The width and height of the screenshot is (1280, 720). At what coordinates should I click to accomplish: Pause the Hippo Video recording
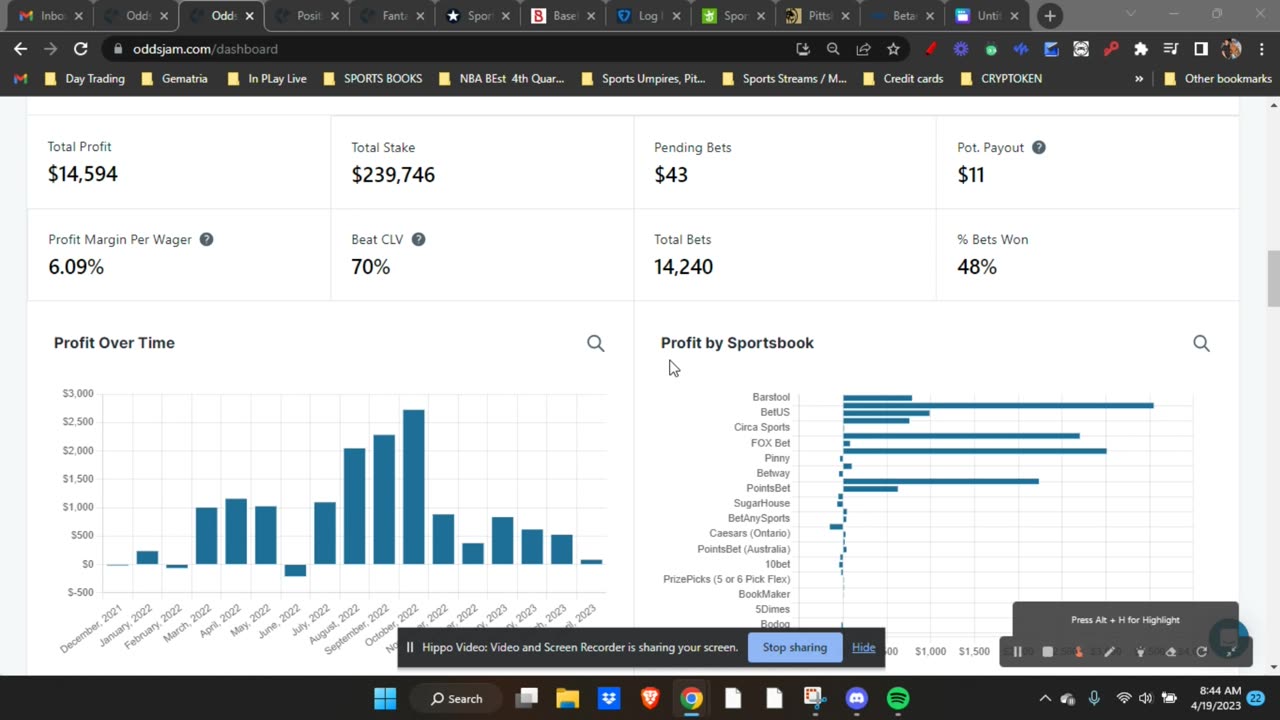tap(1017, 652)
